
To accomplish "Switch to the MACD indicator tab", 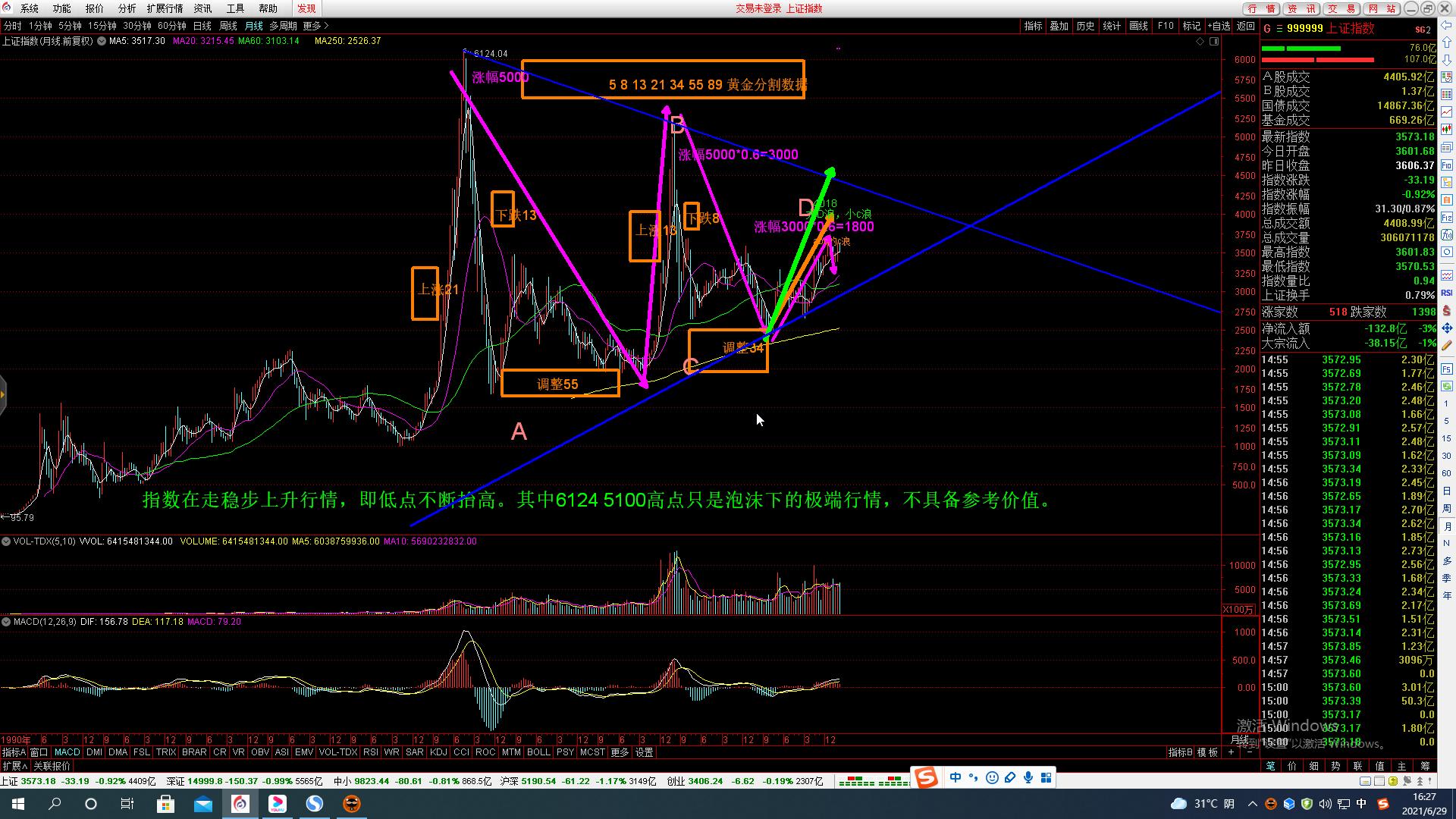I will (x=67, y=752).
